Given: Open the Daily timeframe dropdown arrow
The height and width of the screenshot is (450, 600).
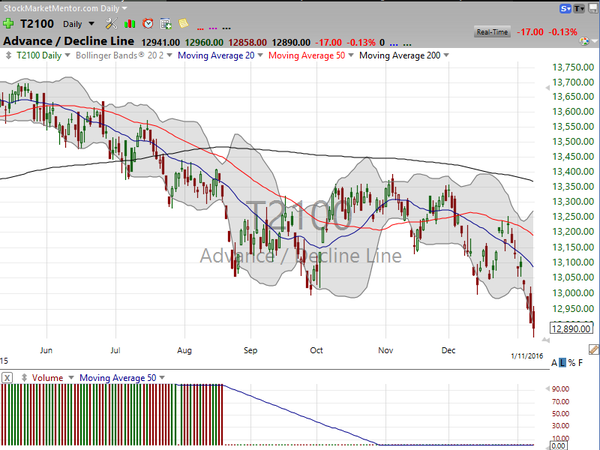Looking at the screenshot, I should click(91, 24).
